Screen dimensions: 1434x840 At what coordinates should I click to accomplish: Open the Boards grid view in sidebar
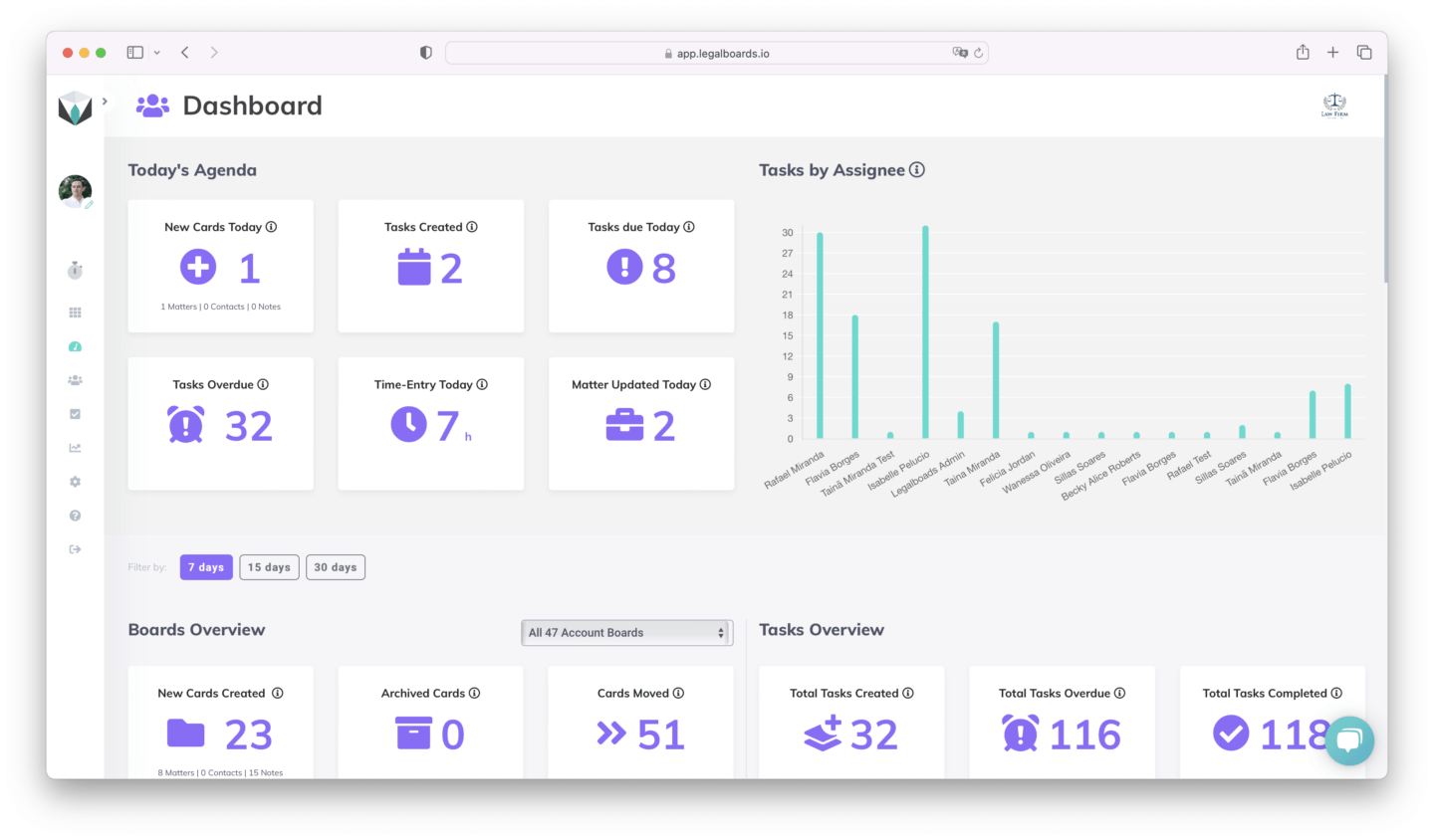pos(75,312)
